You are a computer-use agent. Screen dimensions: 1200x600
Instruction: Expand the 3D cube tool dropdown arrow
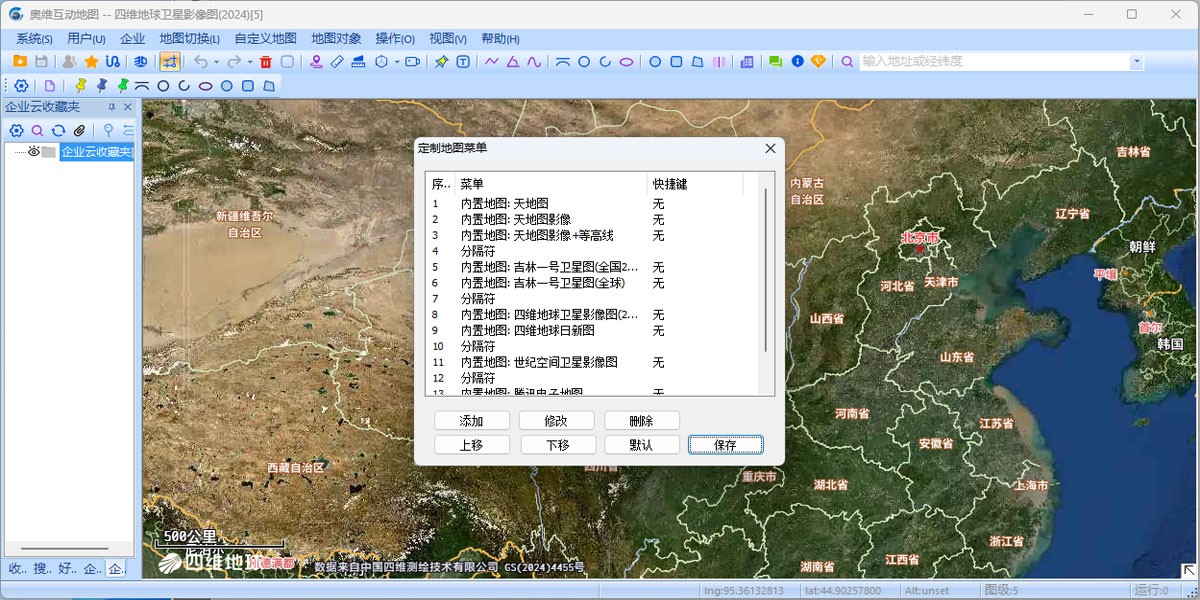click(x=396, y=62)
